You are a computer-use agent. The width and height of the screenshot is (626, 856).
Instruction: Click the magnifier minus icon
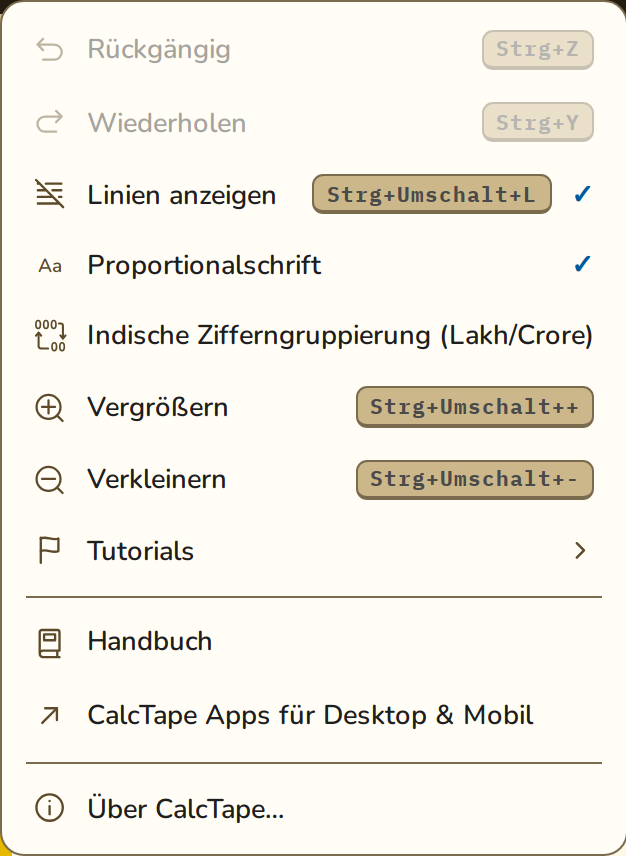pyautogui.click(x=50, y=480)
